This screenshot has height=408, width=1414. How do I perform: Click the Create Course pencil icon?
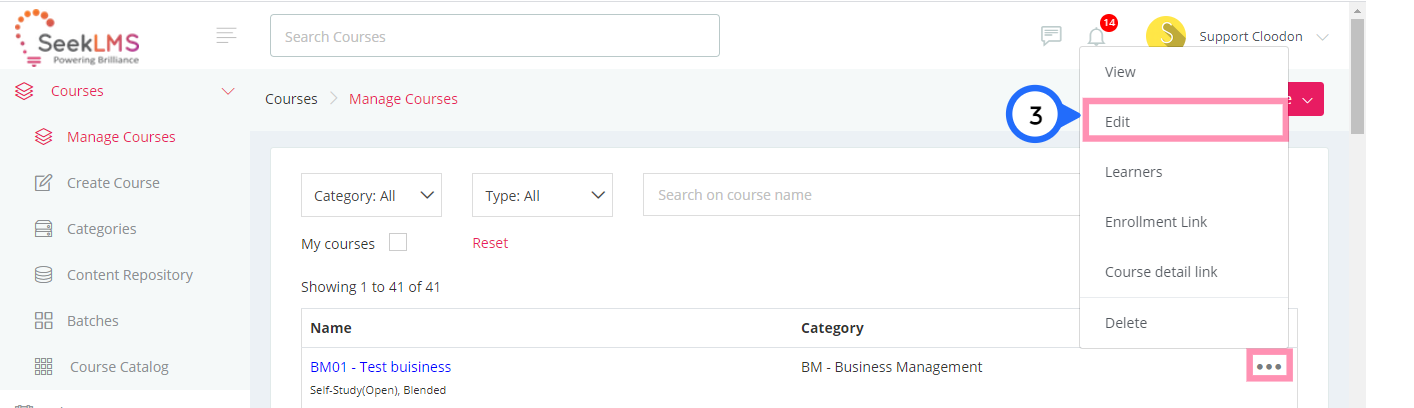[x=43, y=183]
